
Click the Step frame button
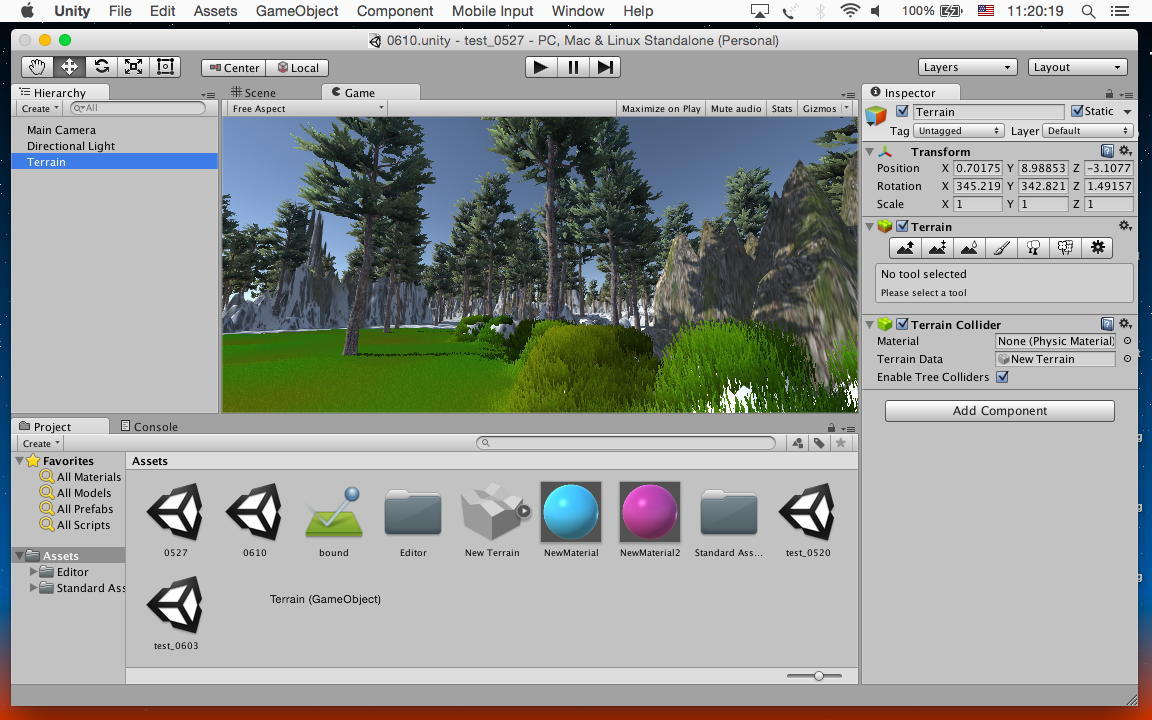click(604, 67)
